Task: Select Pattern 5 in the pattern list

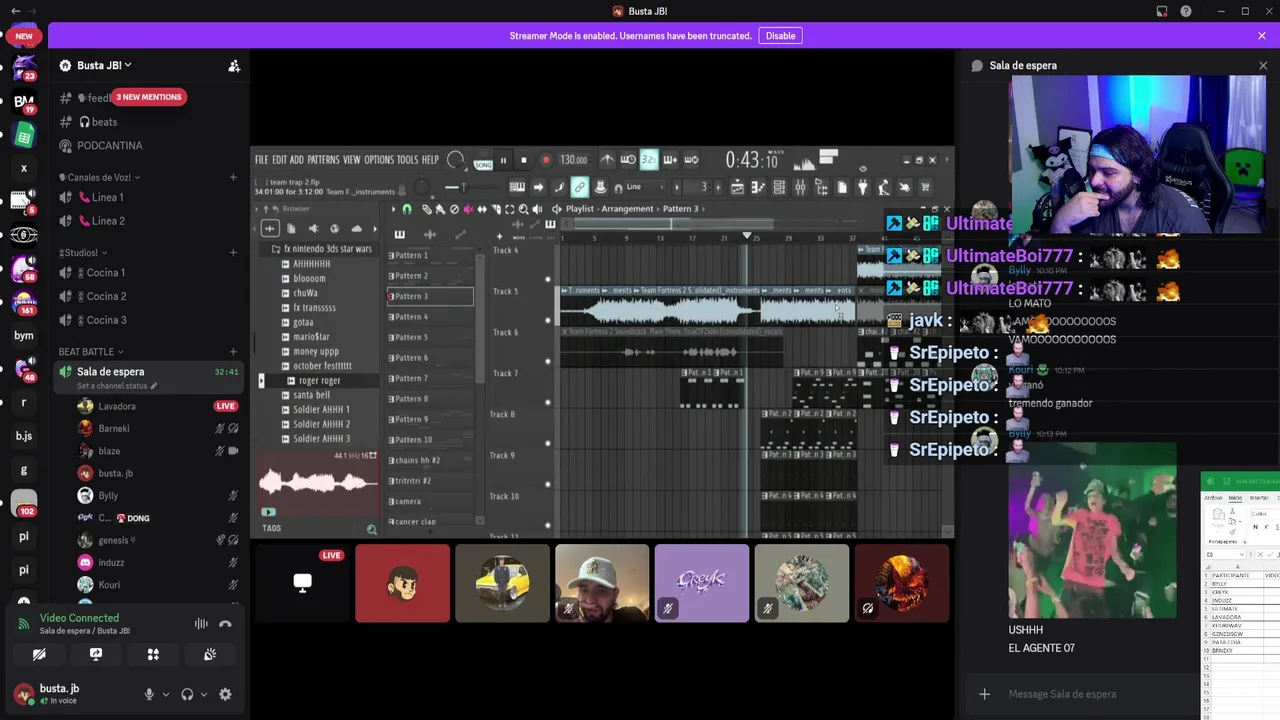Action: coord(430,337)
